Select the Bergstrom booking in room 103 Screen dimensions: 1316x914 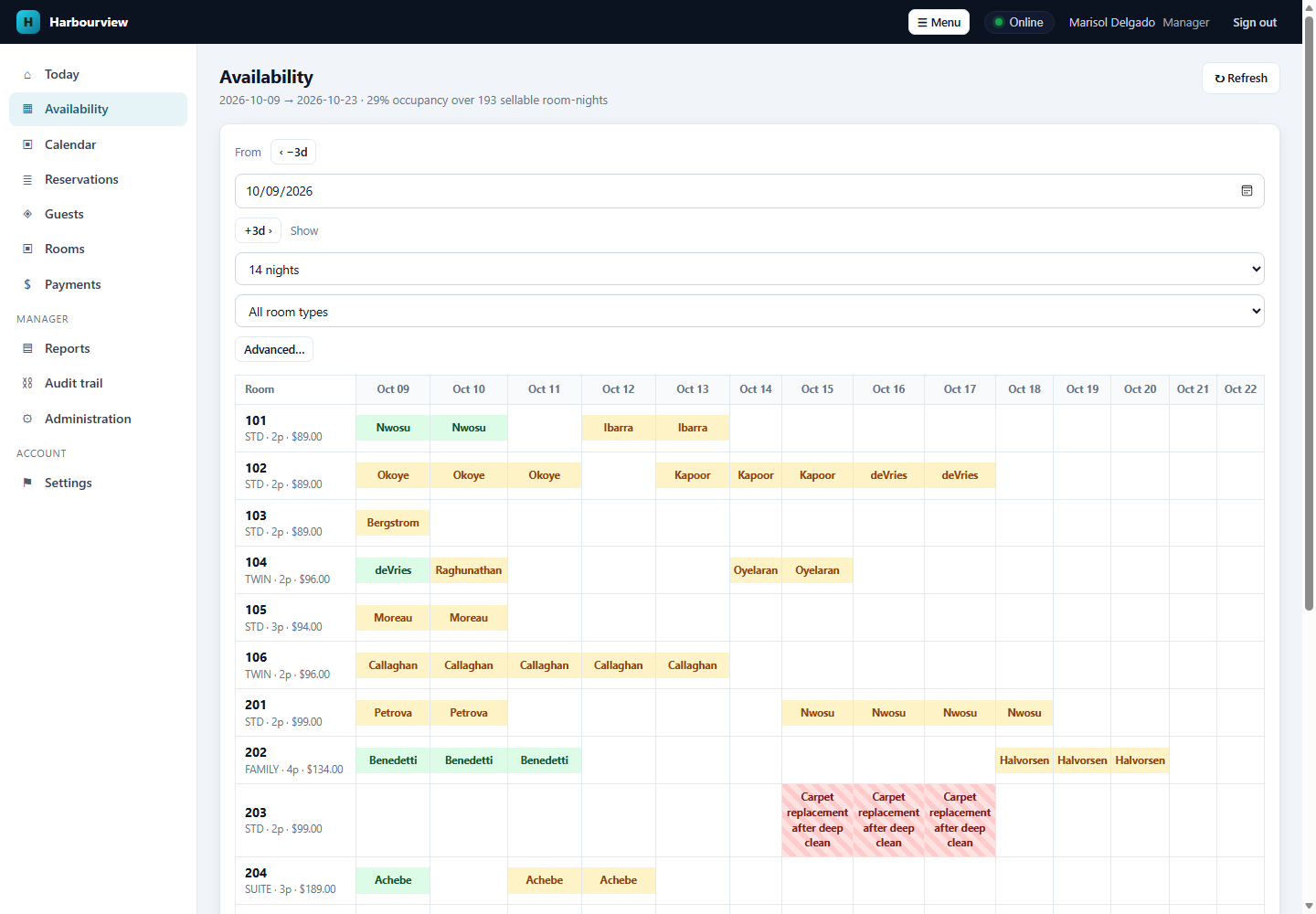(393, 523)
